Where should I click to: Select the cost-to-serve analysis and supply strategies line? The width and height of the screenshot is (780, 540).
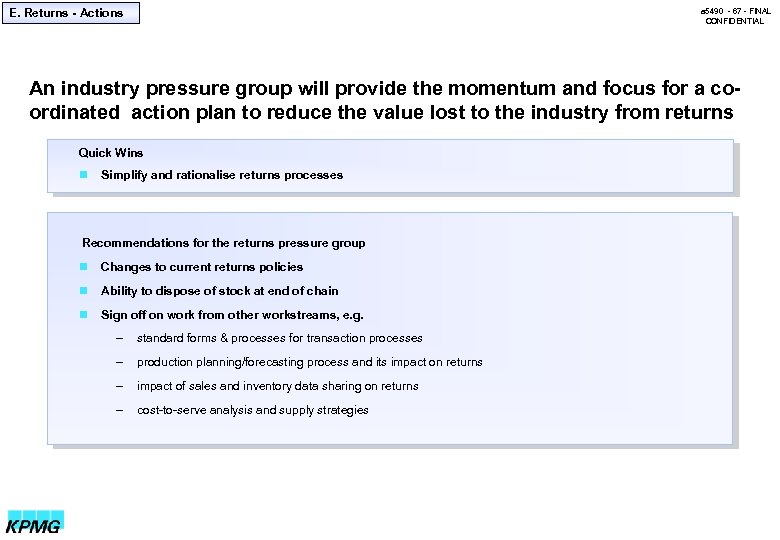252,410
